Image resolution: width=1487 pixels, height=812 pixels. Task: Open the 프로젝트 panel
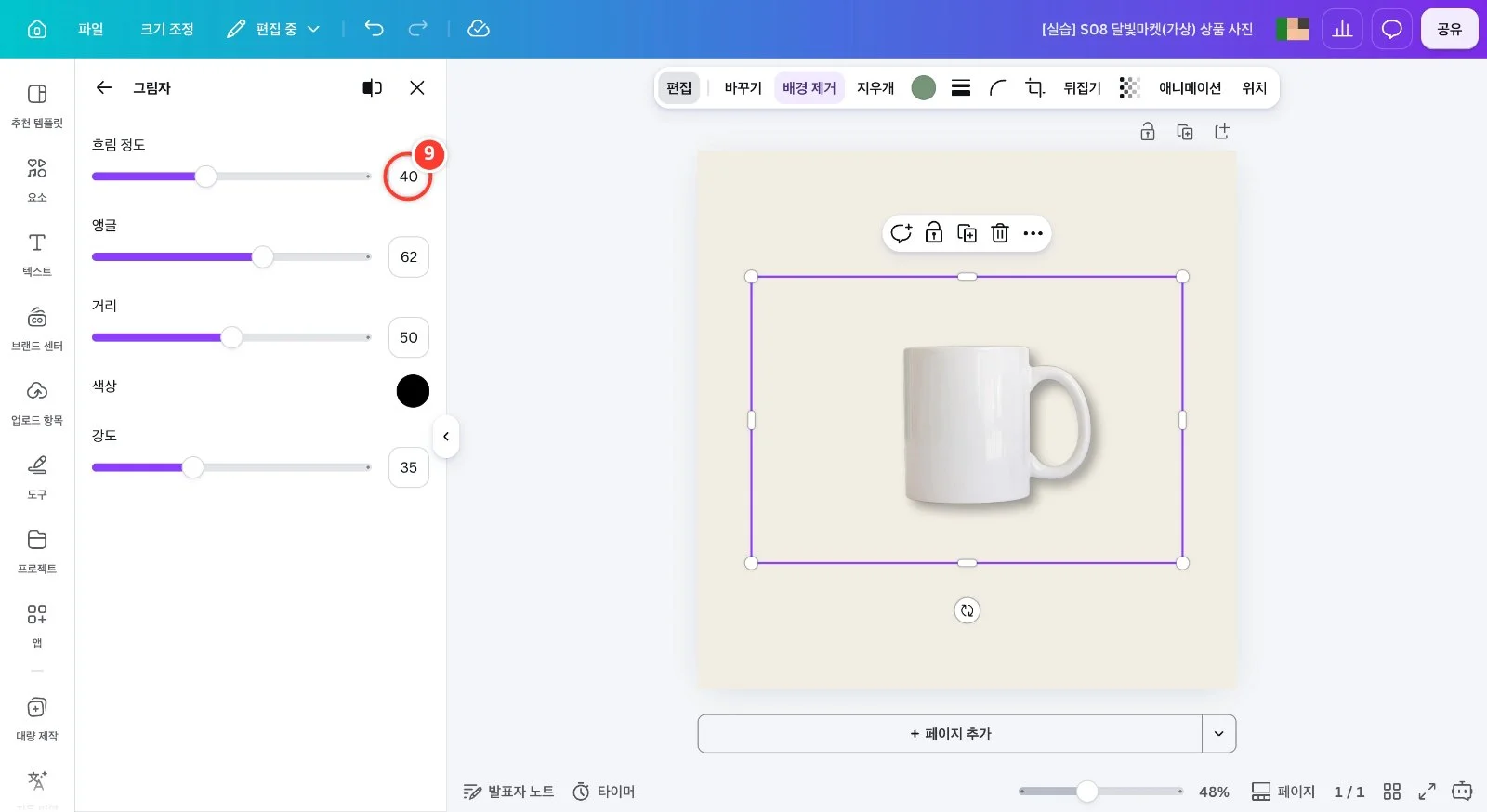[37, 552]
